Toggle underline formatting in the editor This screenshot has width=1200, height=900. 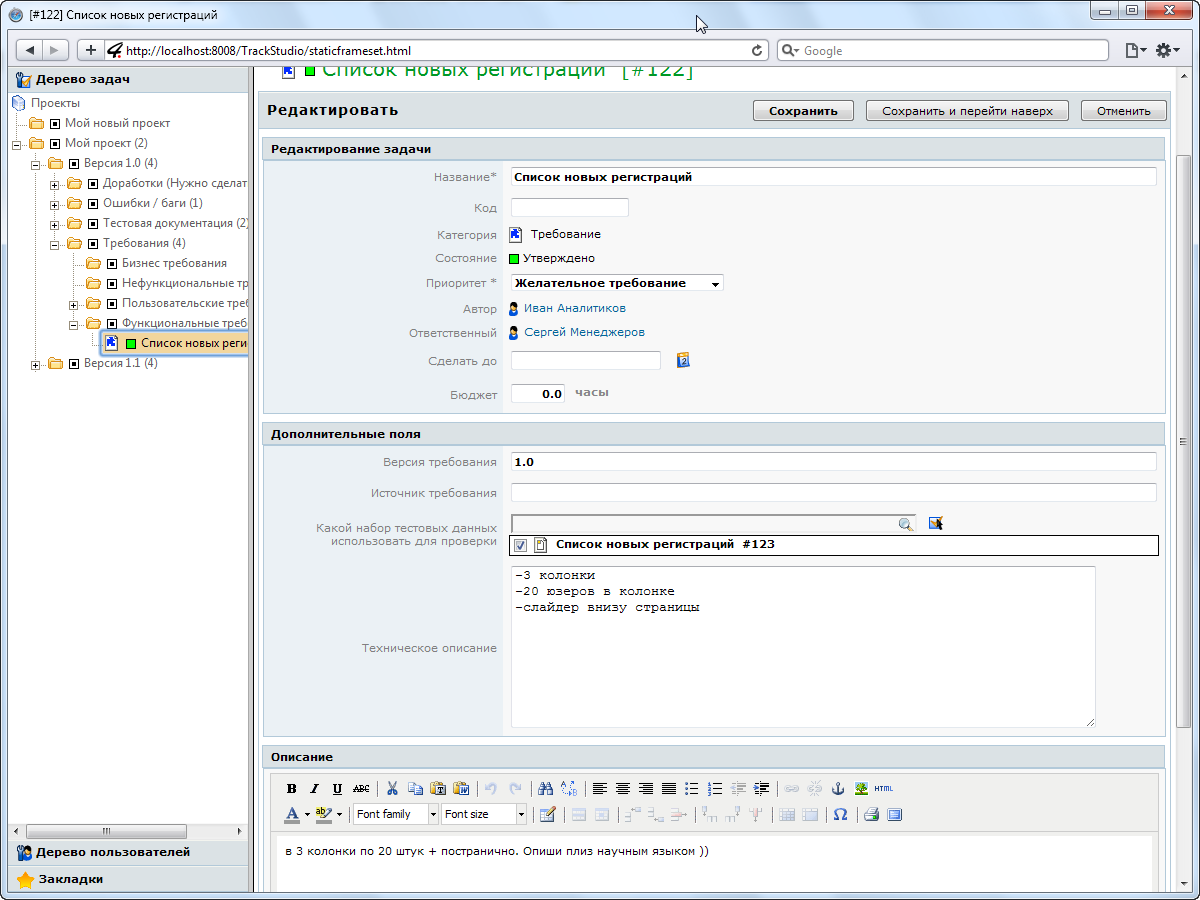tap(337, 788)
